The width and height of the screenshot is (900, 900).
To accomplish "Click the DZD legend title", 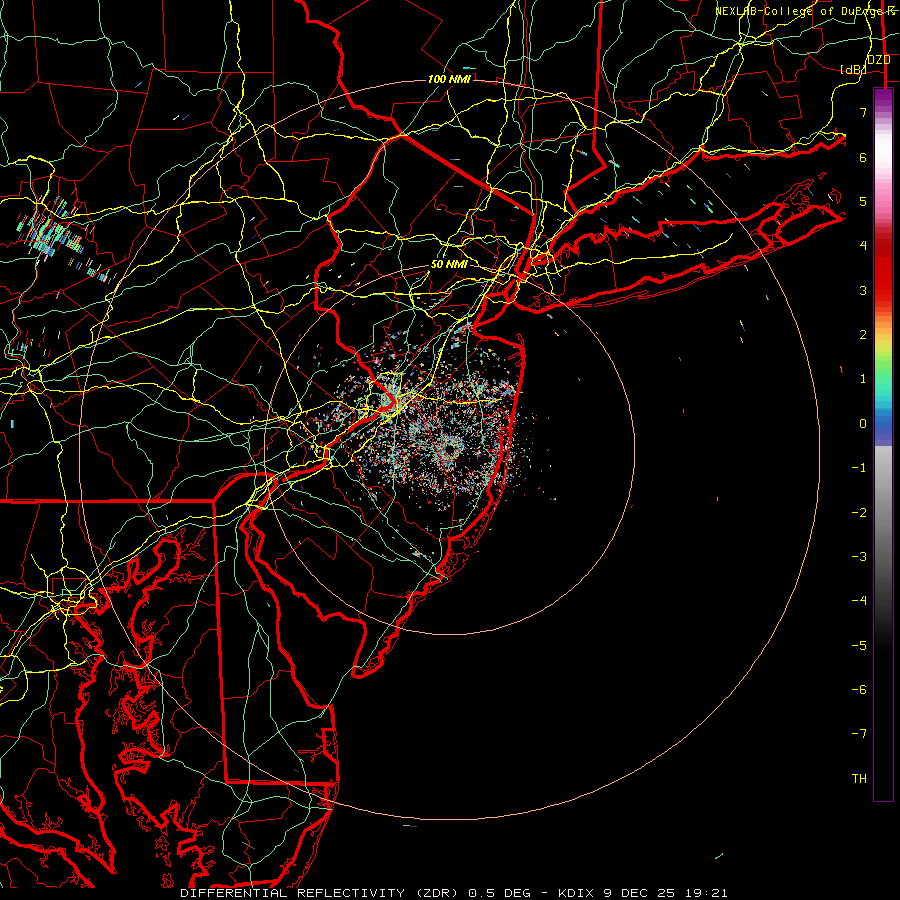I will (879, 60).
